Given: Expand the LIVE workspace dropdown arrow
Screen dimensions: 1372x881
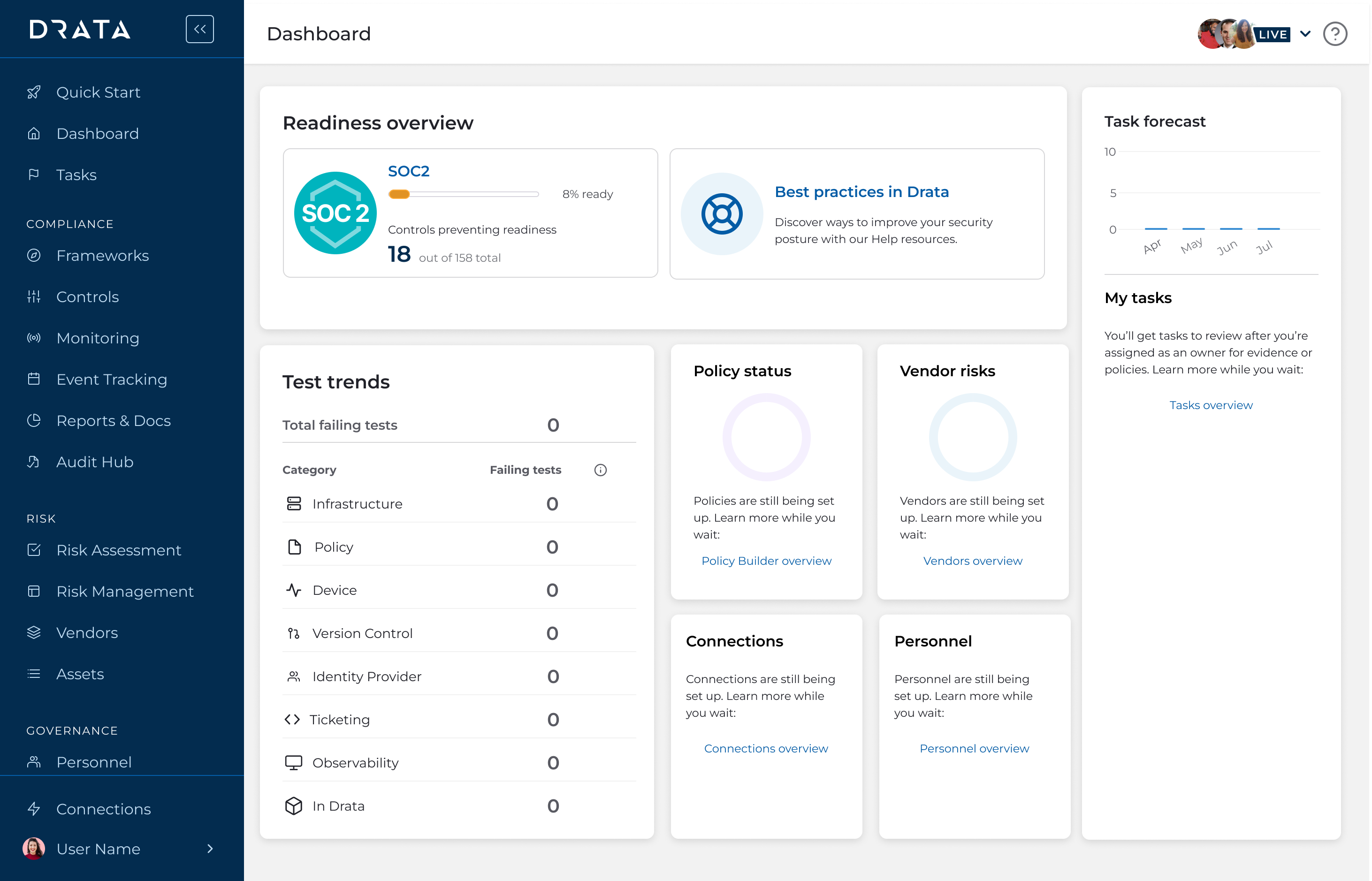Looking at the screenshot, I should (x=1306, y=34).
